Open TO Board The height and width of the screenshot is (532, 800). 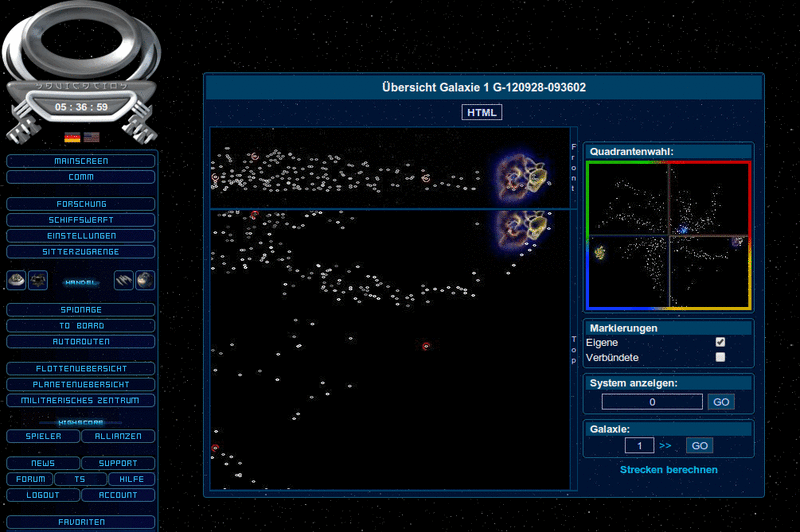pyautogui.click(x=81, y=325)
